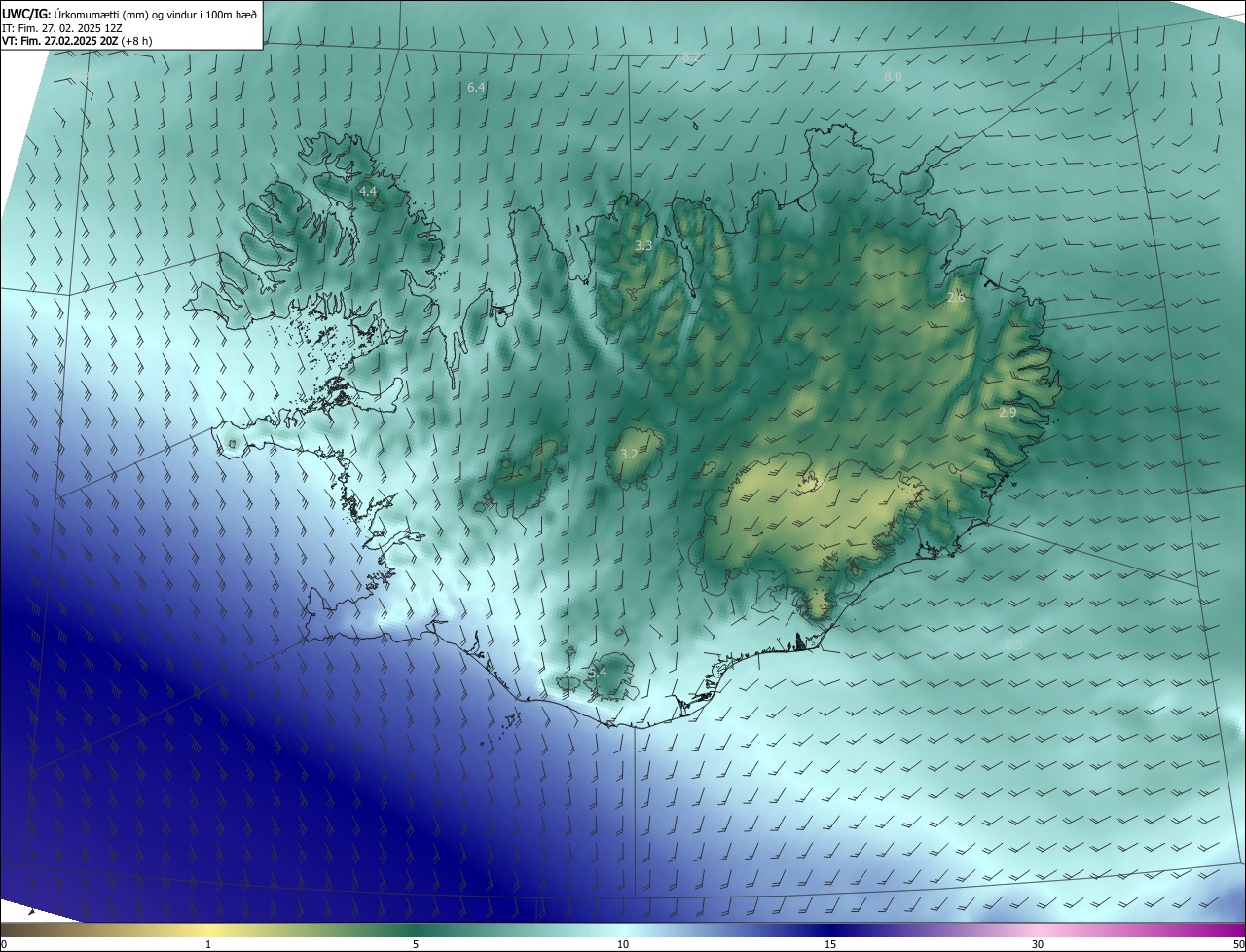Viewport: 1246px width, 952px height.
Task: Click the 2.9 value label in the Eastfjords
Action: [1008, 413]
